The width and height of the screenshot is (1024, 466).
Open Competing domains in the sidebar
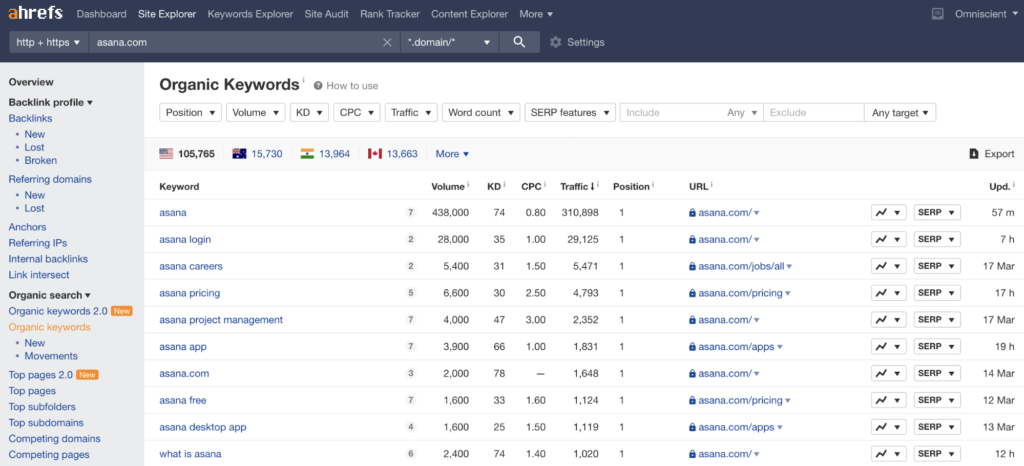click(x=54, y=439)
